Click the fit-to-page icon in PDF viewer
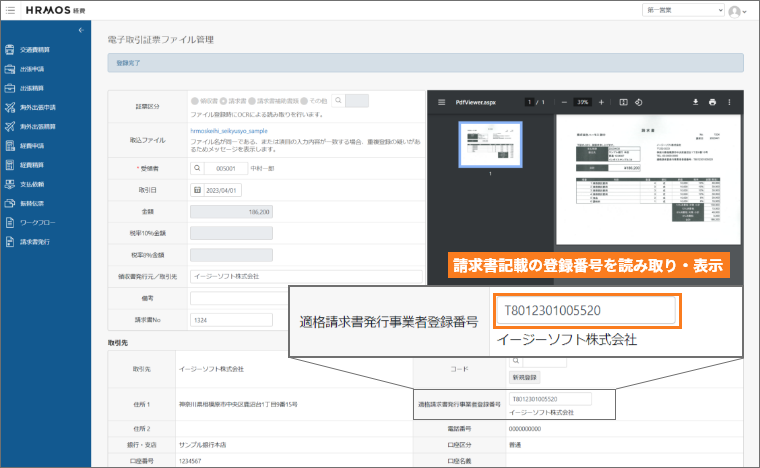This screenshot has height=468, width=760. pyautogui.click(x=623, y=102)
